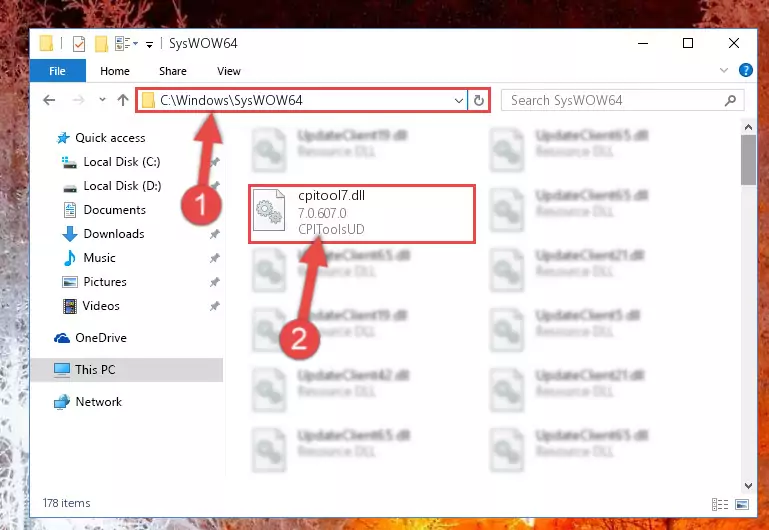Click the Forward navigation arrow

pos(78,101)
